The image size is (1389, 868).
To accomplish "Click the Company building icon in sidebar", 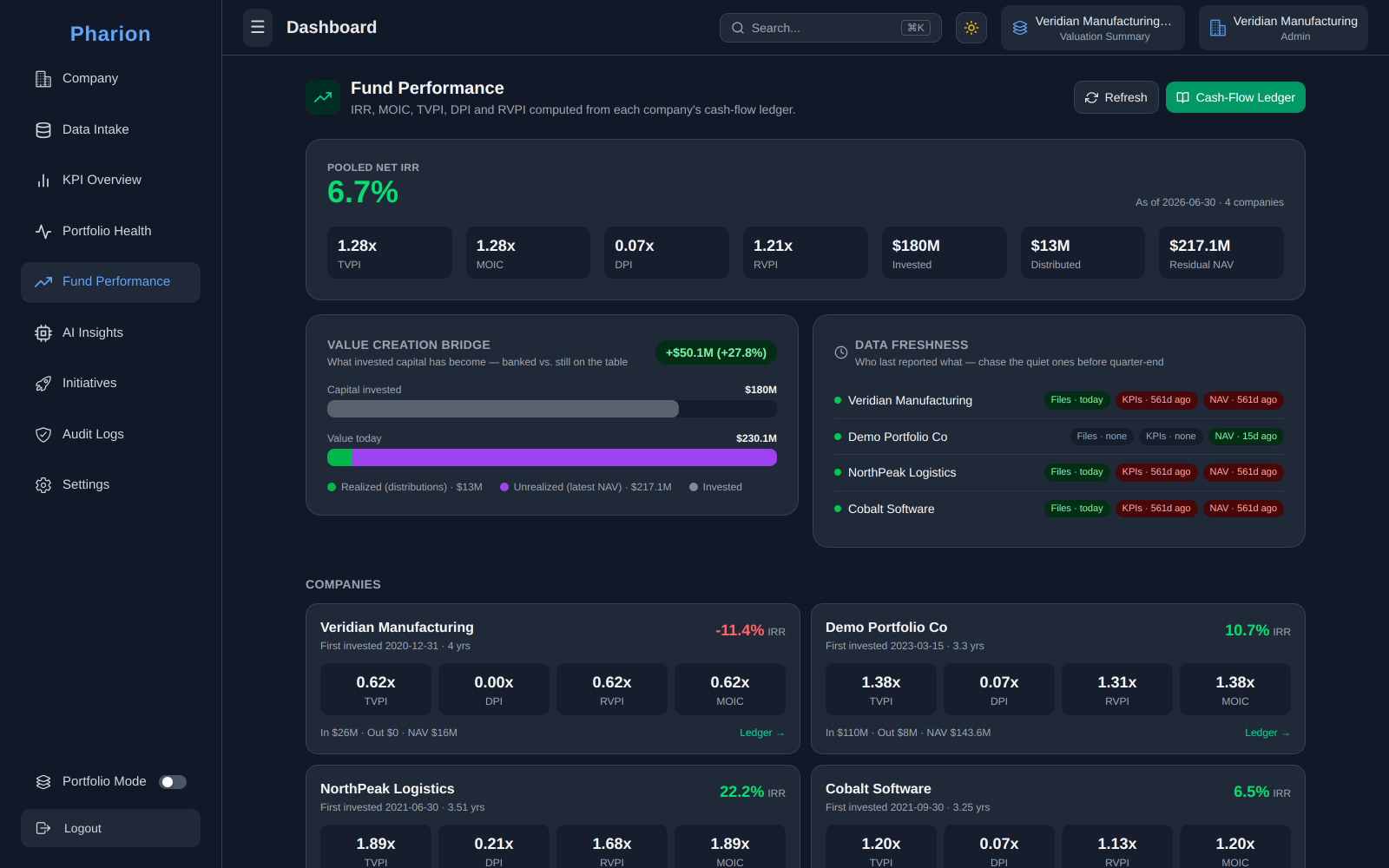I will [43, 79].
